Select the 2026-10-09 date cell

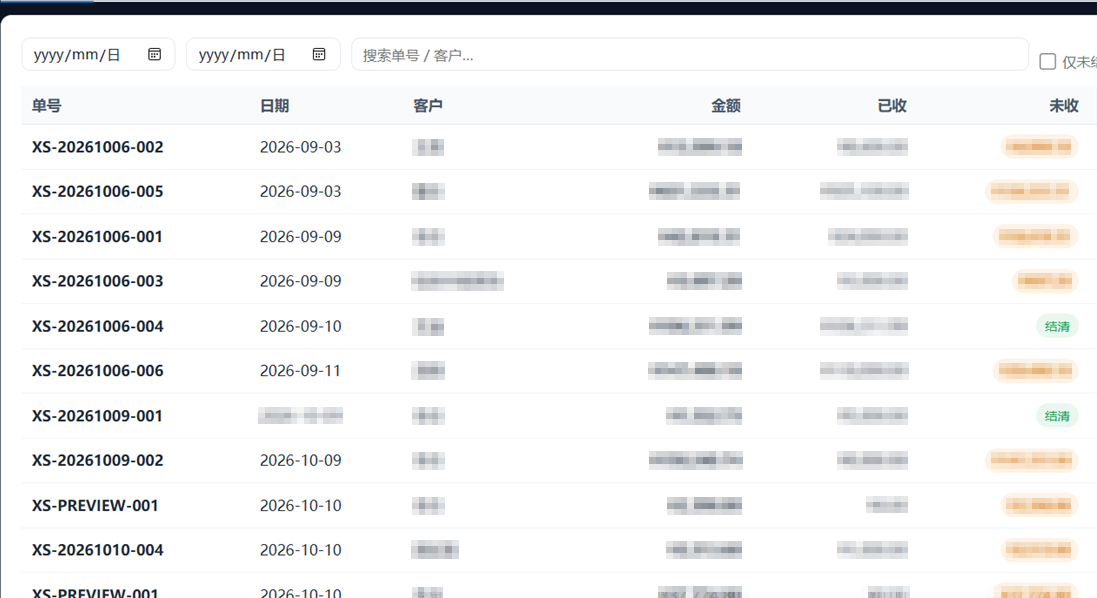coord(300,460)
